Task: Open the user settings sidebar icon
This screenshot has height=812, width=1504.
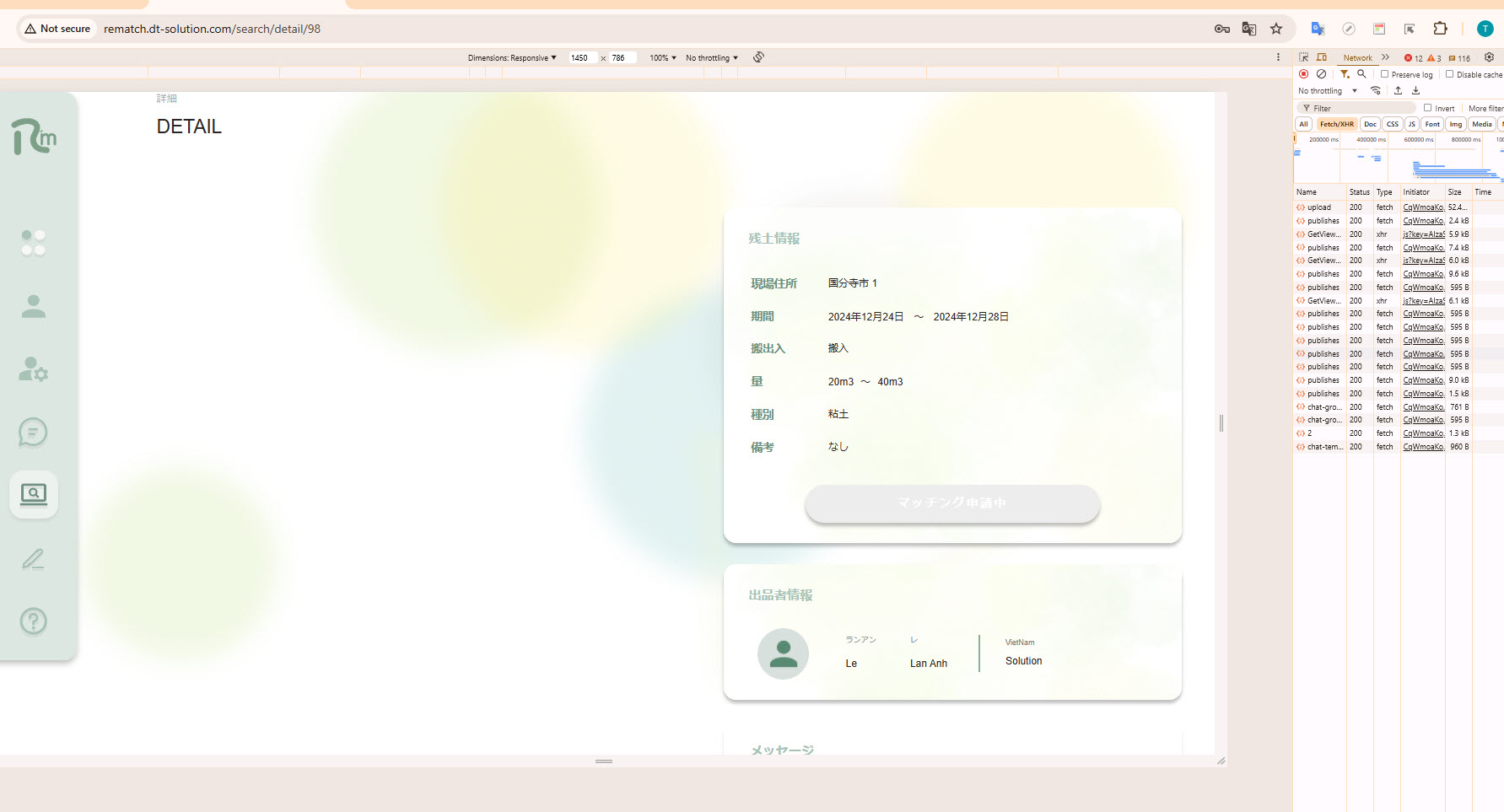Action: pyautogui.click(x=33, y=369)
